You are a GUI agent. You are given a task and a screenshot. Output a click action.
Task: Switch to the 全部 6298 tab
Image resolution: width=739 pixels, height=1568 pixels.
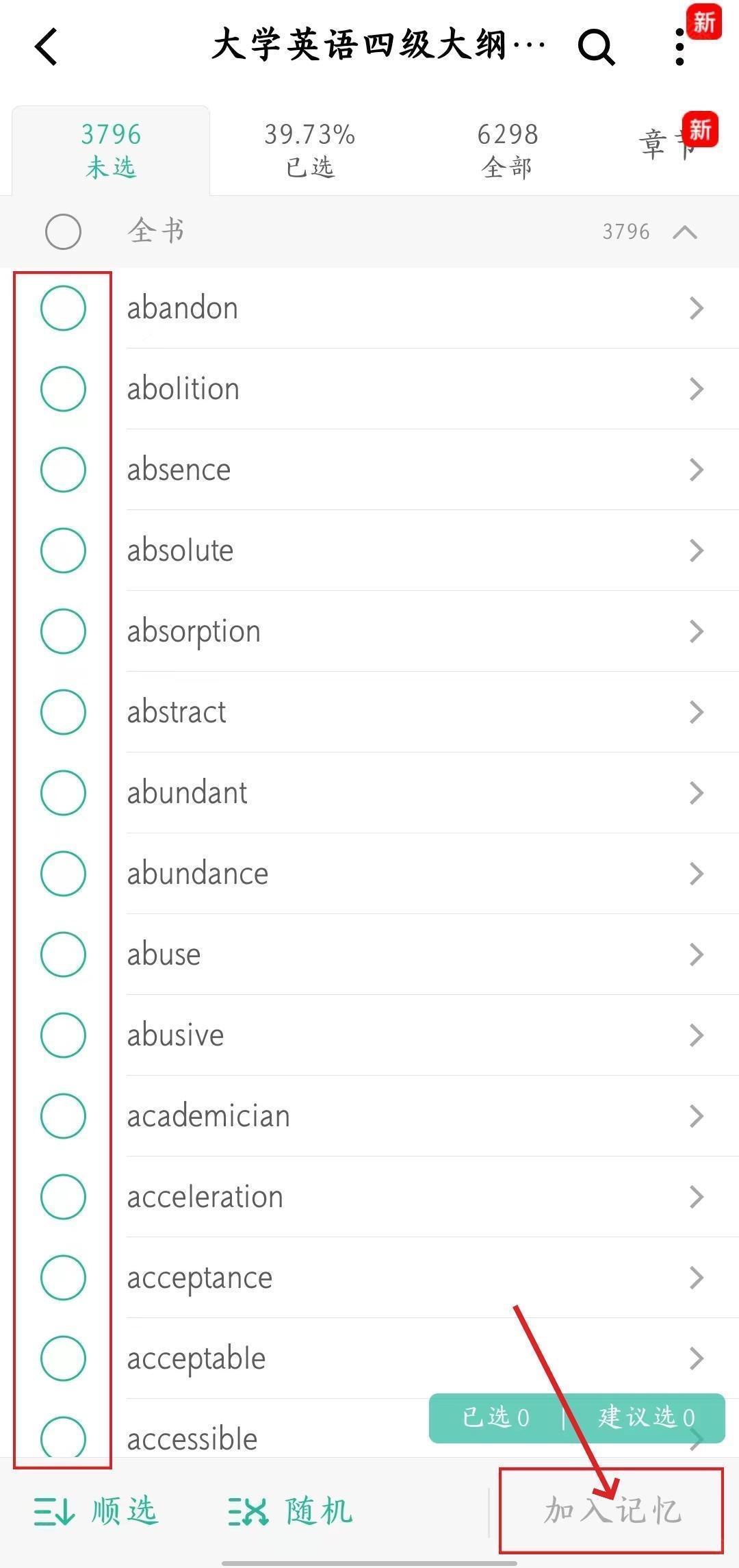pos(507,150)
